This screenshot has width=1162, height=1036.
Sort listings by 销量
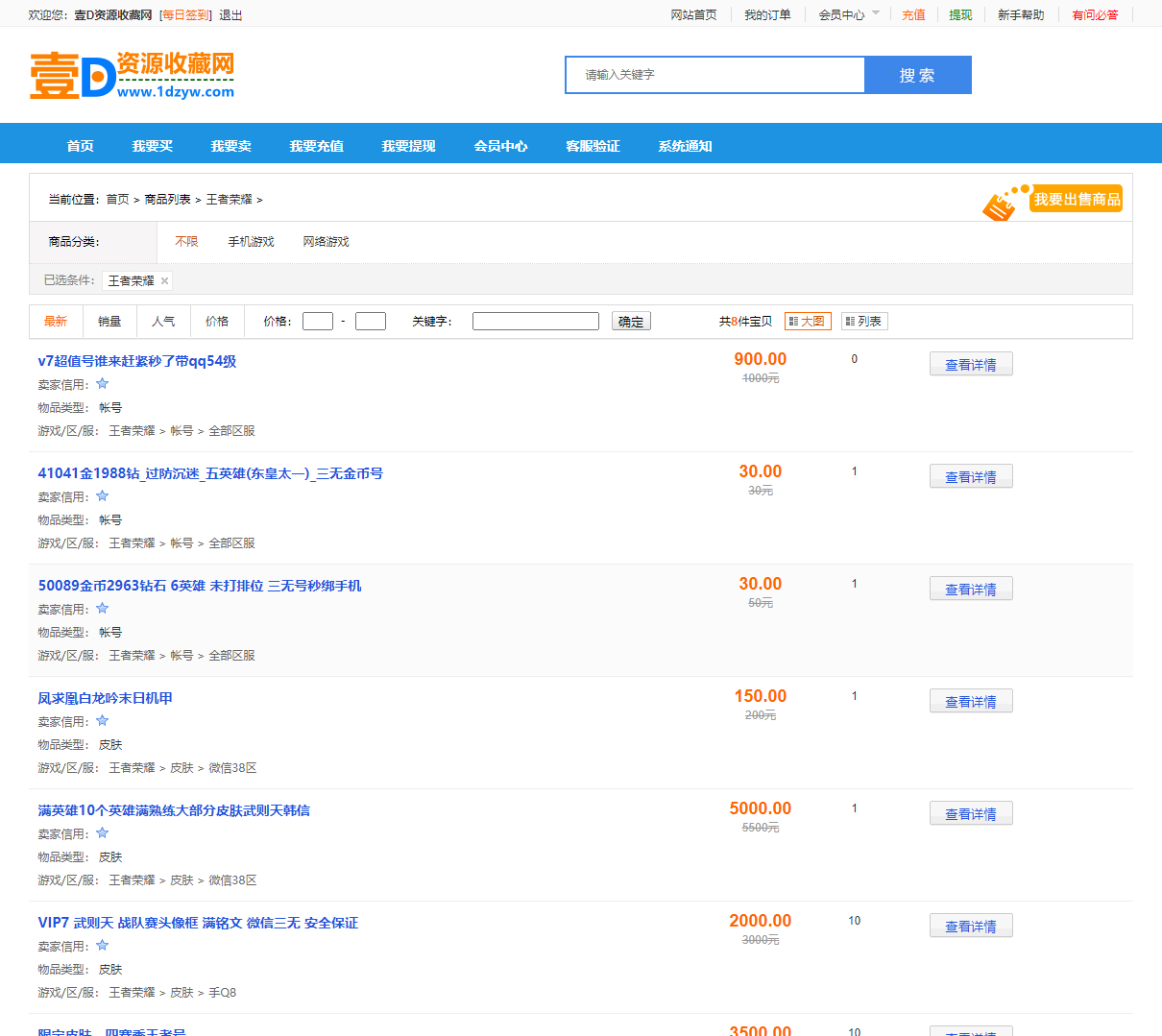coord(109,322)
